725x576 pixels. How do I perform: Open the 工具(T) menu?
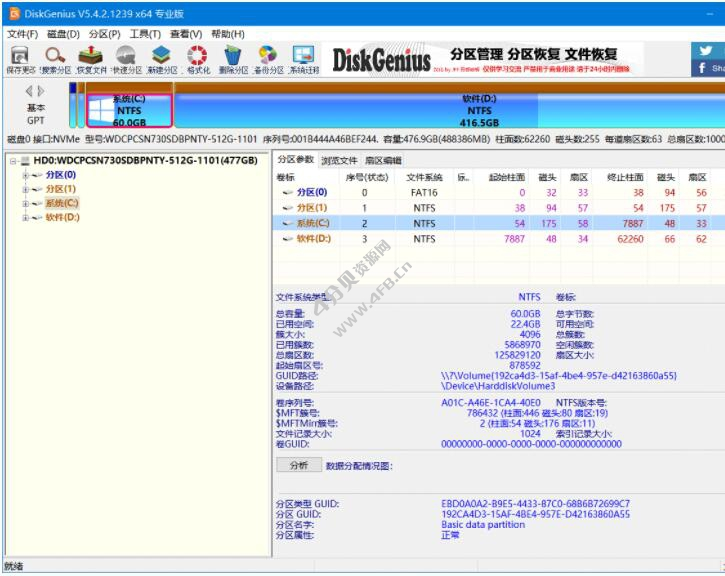click(x=145, y=34)
